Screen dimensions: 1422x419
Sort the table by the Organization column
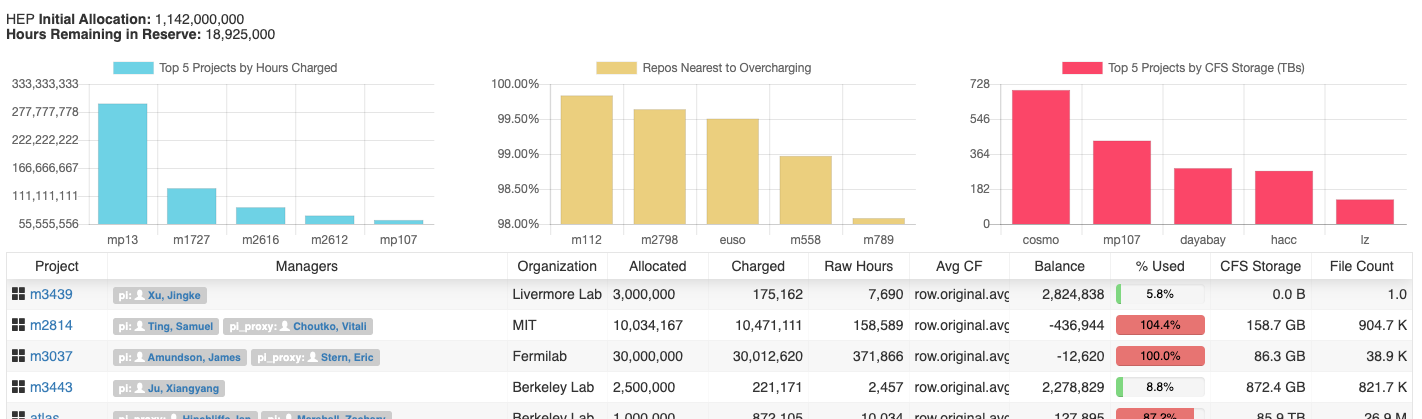tap(557, 266)
